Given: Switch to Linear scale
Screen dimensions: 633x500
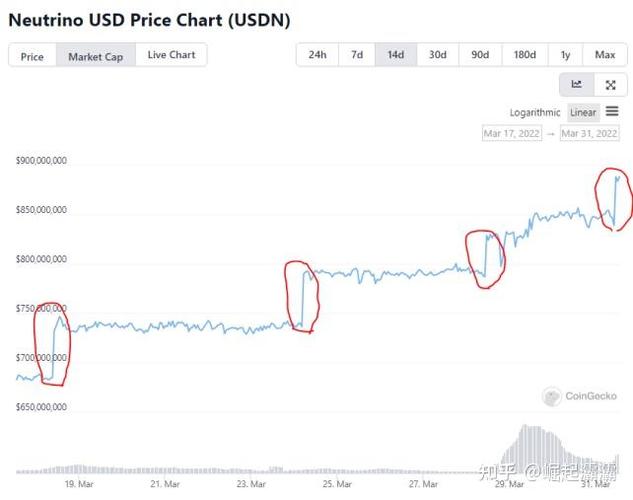Looking at the screenshot, I should coord(583,113).
